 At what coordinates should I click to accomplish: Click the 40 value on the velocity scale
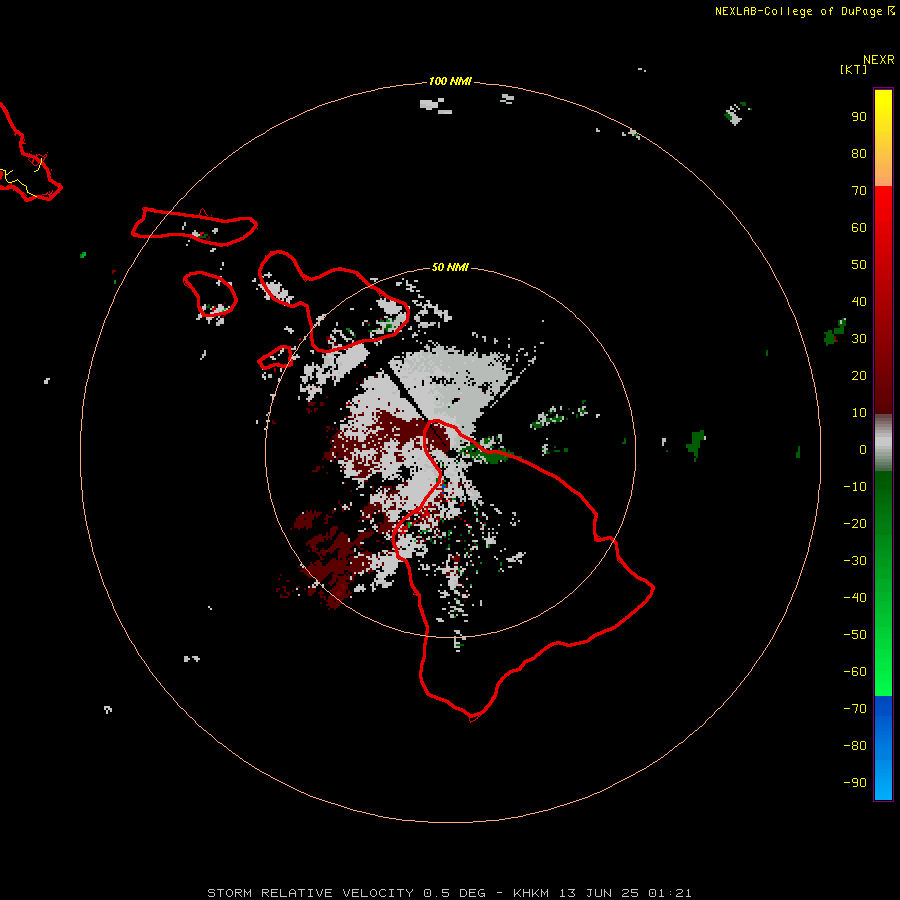pyautogui.click(x=859, y=302)
